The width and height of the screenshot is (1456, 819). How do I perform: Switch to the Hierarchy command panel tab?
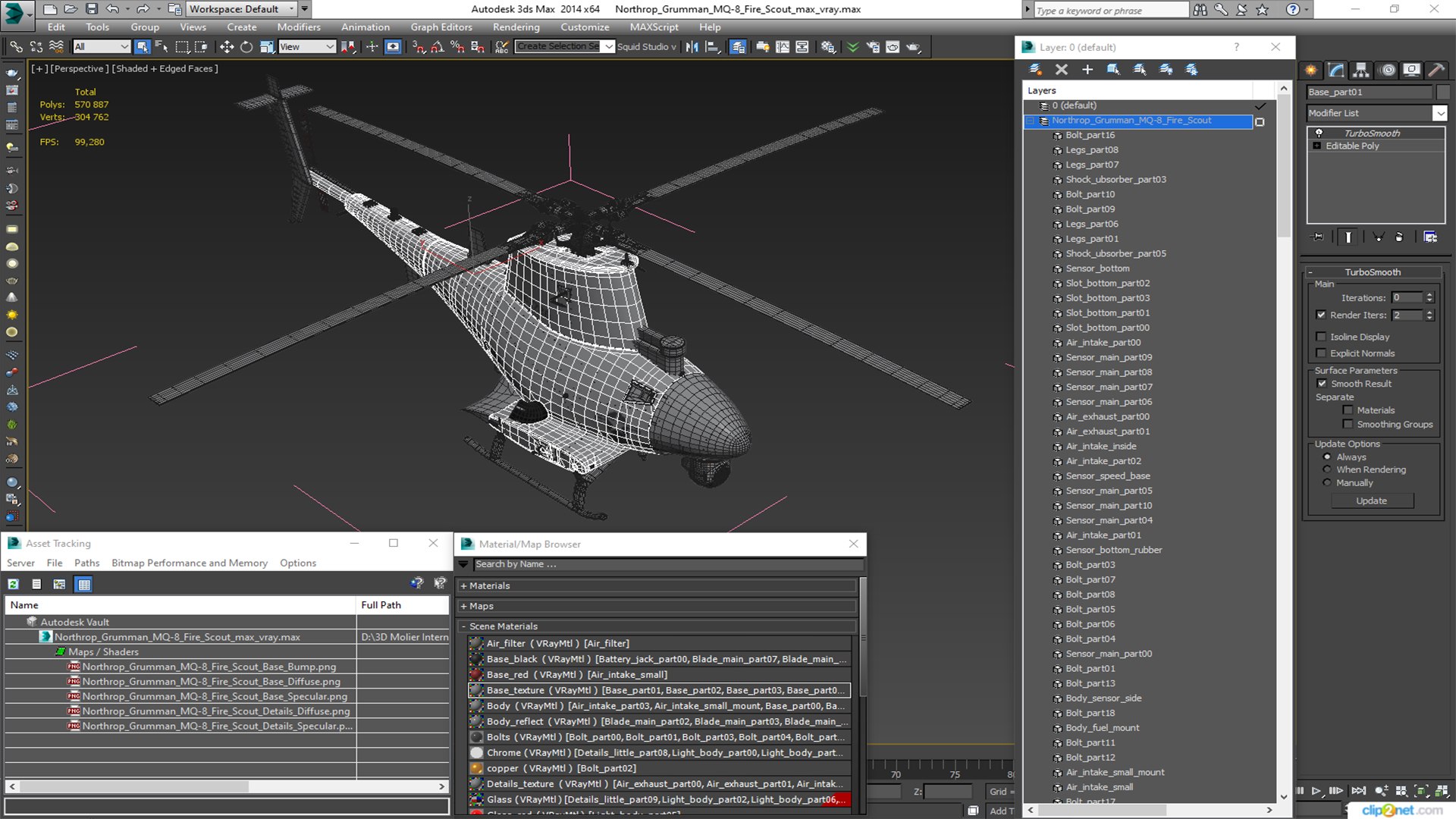pos(1361,70)
